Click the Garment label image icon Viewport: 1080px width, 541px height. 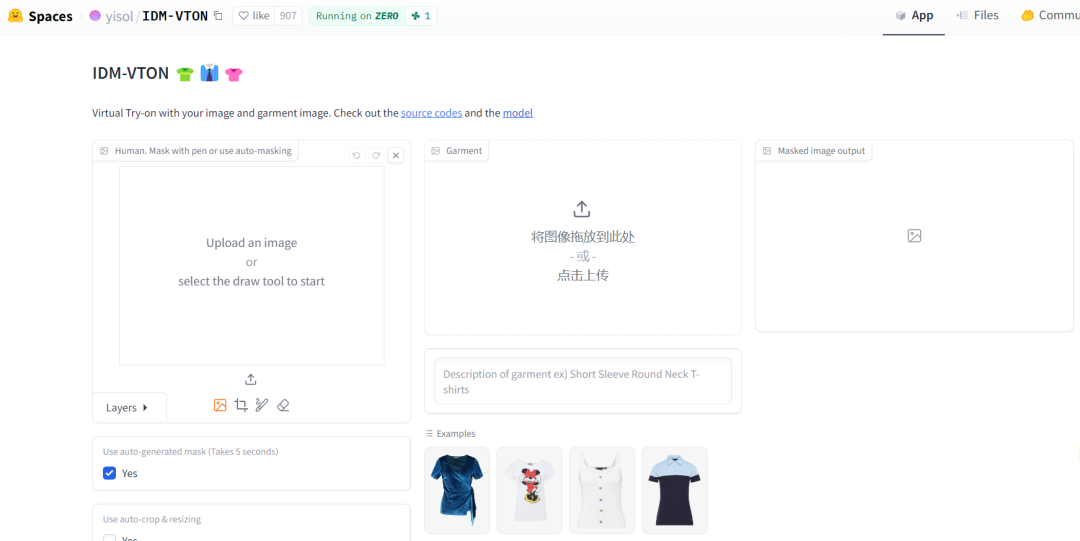[x=435, y=150]
